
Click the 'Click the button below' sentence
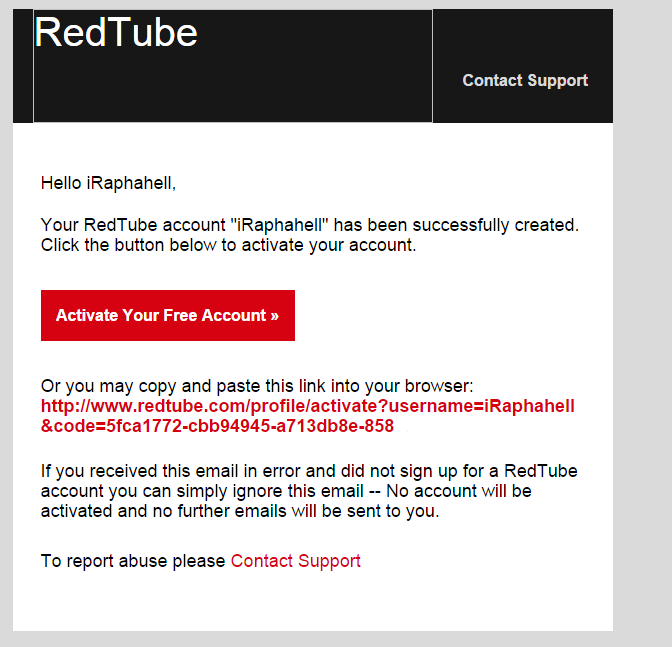click(x=228, y=245)
